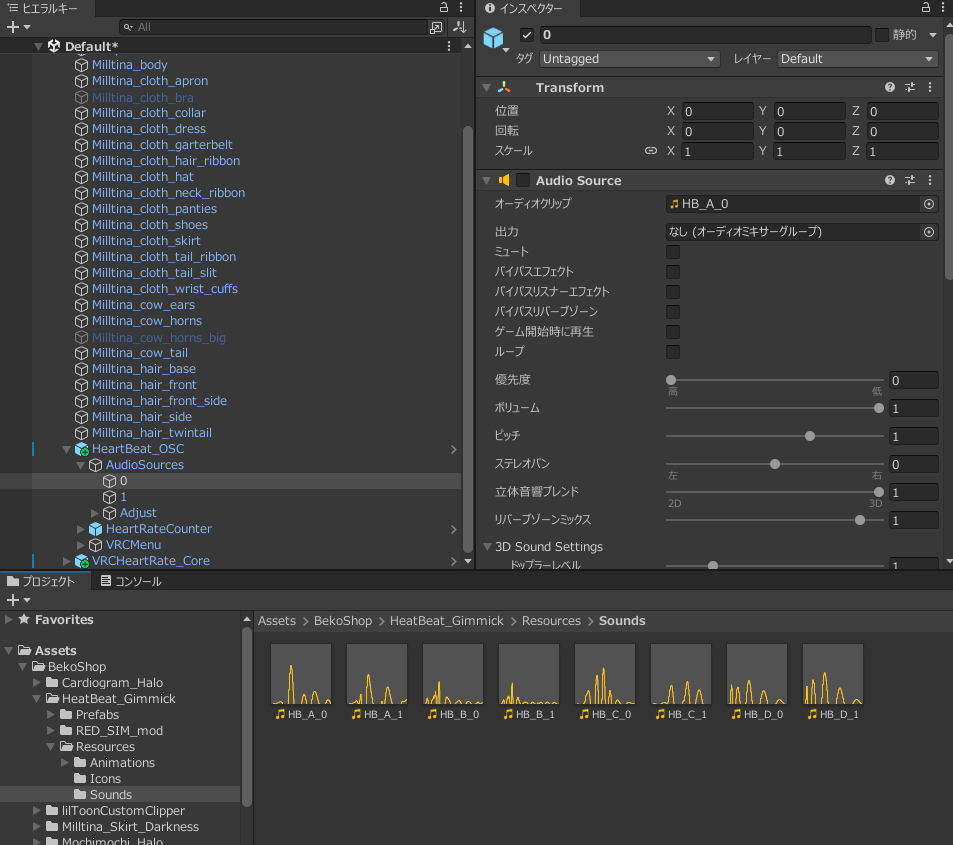Go to Assets in breadcrumb path

pos(277,621)
